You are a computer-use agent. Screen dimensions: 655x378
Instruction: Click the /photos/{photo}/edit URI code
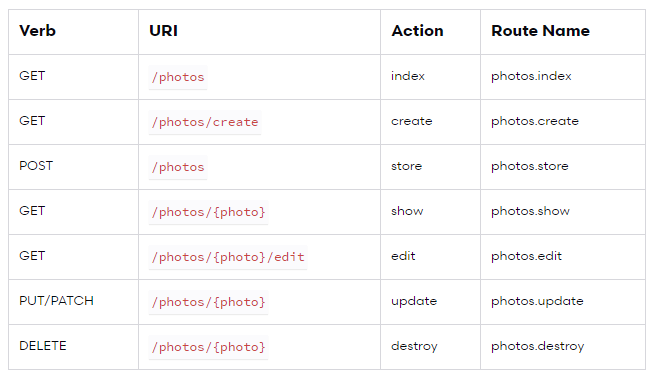click(228, 257)
